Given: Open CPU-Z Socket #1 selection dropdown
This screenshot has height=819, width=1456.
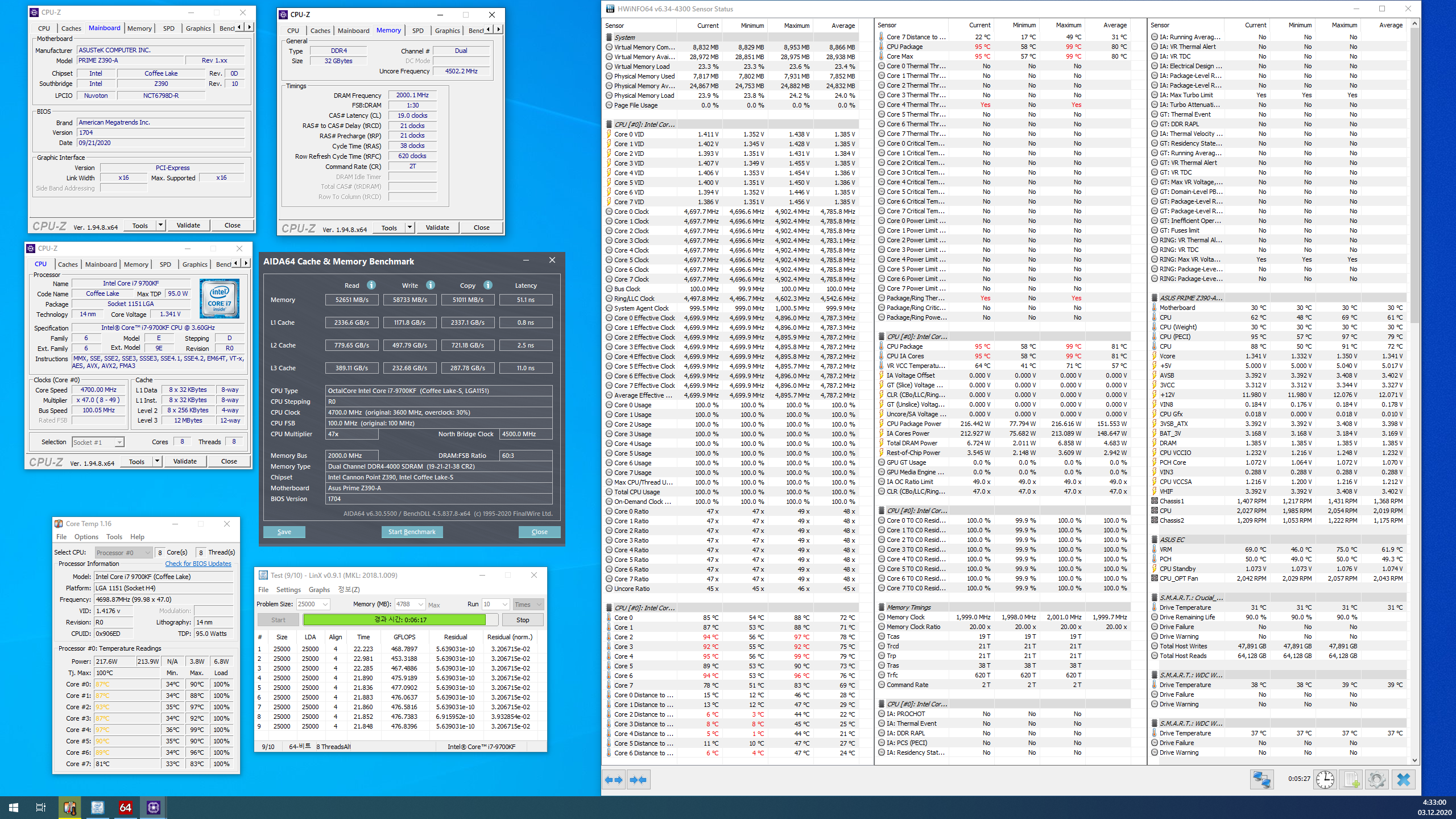Looking at the screenshot, I should [98, 442].
